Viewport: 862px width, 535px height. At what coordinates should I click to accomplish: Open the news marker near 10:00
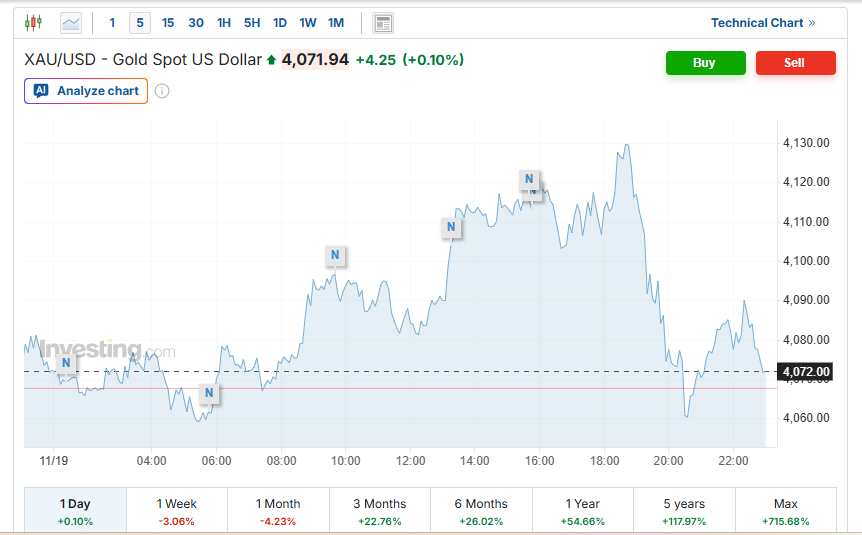(x=335, y=256)
